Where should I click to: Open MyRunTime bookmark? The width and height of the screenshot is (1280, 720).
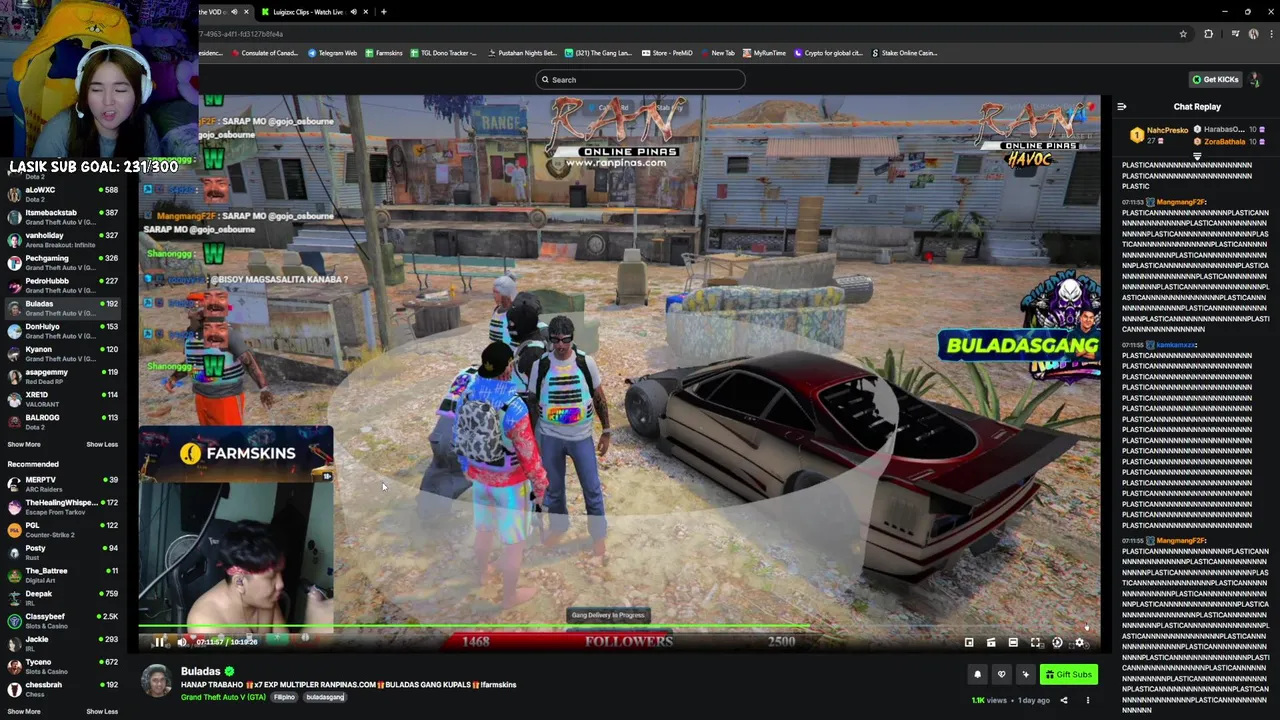point(764,53)
